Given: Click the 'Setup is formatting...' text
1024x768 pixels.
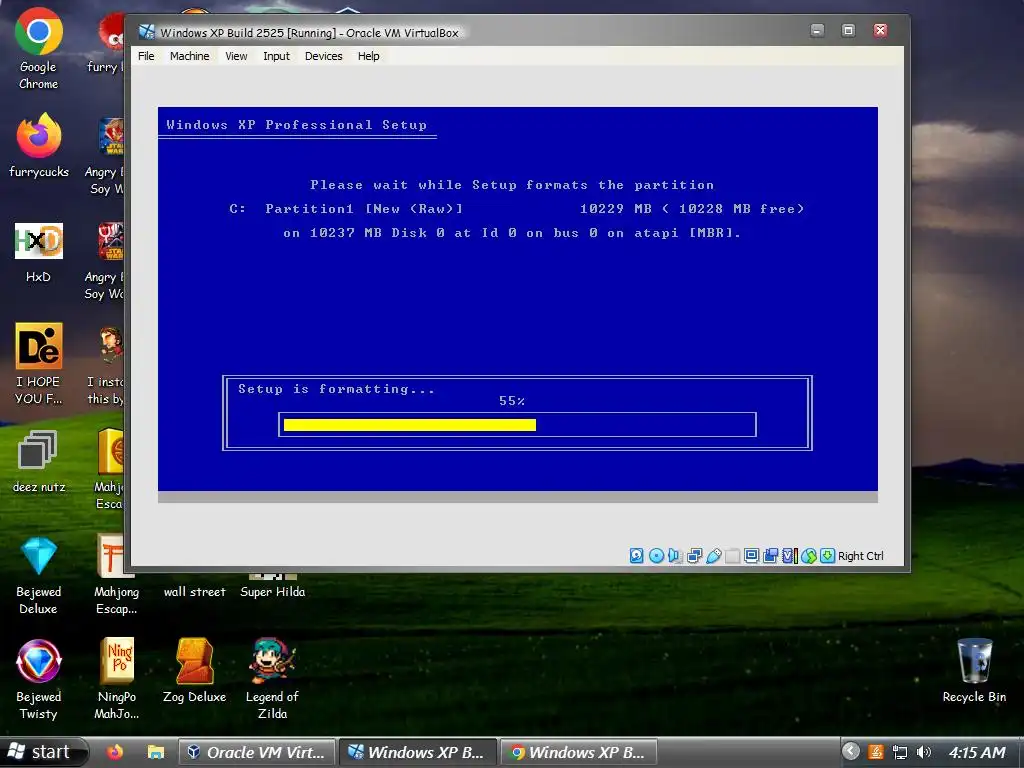Looking at the screenshot, I should tap(336, 389).
